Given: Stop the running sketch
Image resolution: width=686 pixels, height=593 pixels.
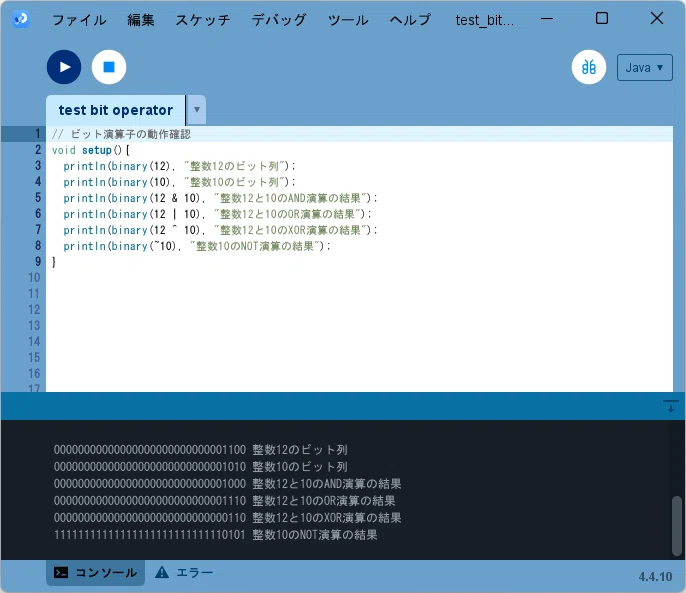Looking at the screenshot, I should coord(109,67).
